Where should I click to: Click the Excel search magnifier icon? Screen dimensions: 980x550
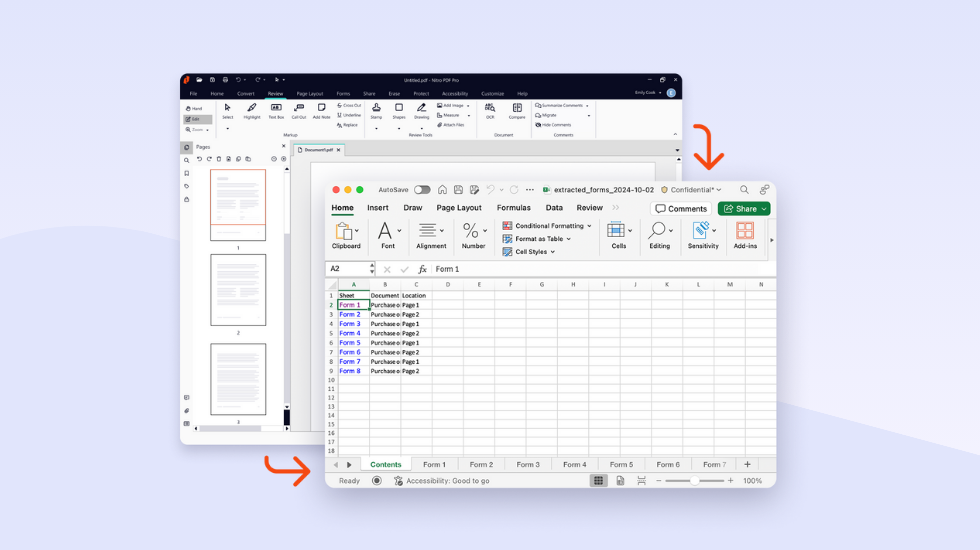[x=744, y=190]
